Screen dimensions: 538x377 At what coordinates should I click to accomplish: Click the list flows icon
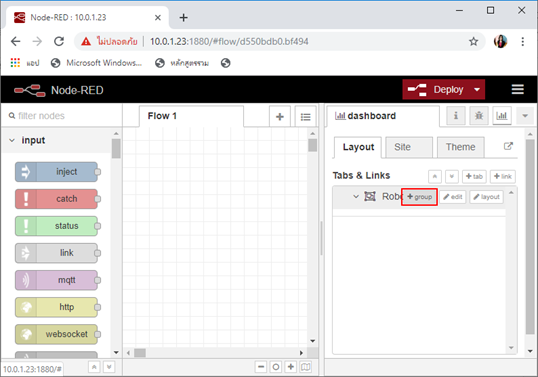point(305,117)
